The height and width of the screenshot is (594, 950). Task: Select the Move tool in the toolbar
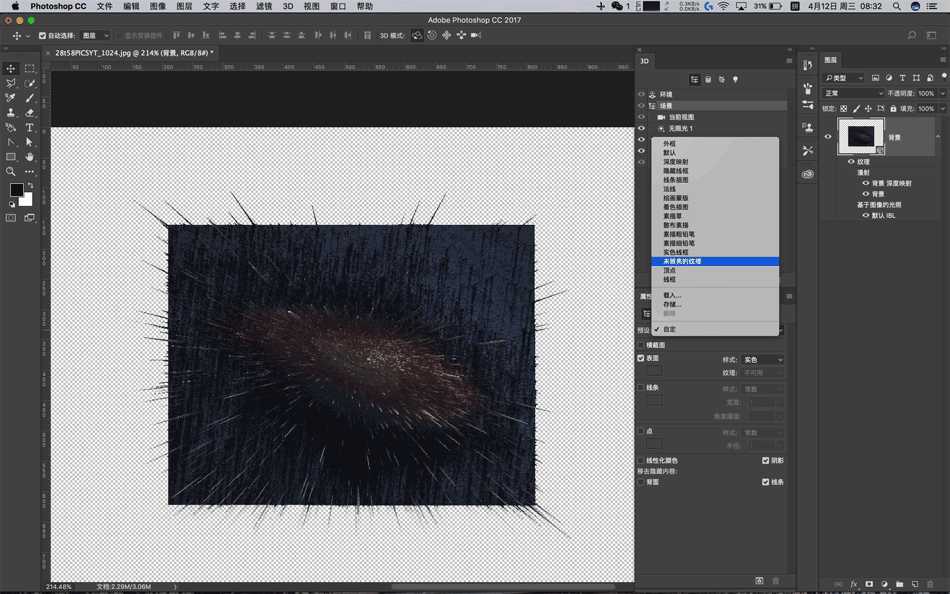point(9,69)
